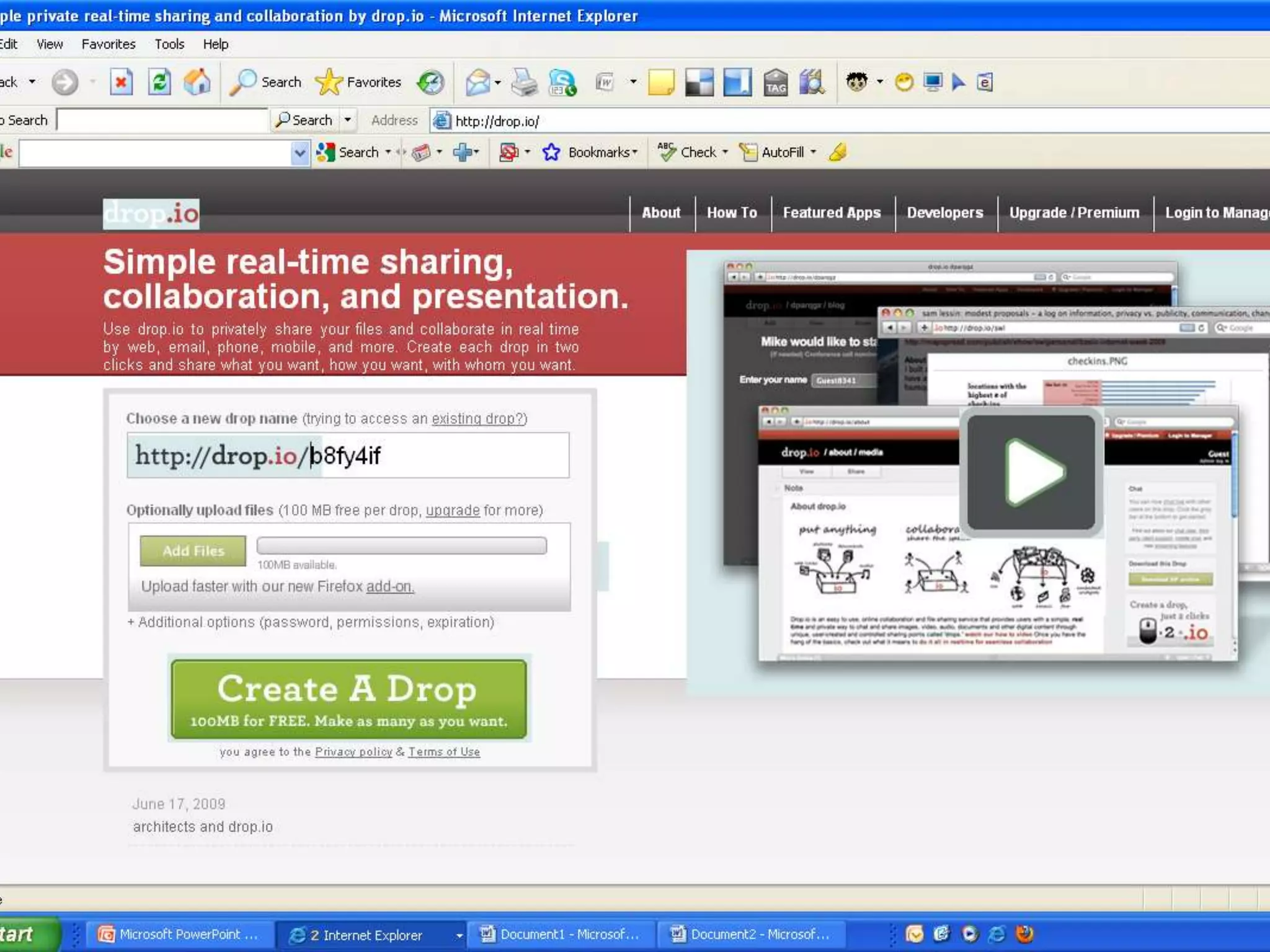Click the Edit with Word icon
This screenshot has width=1270, height=952.
click(x=605, y=82)
